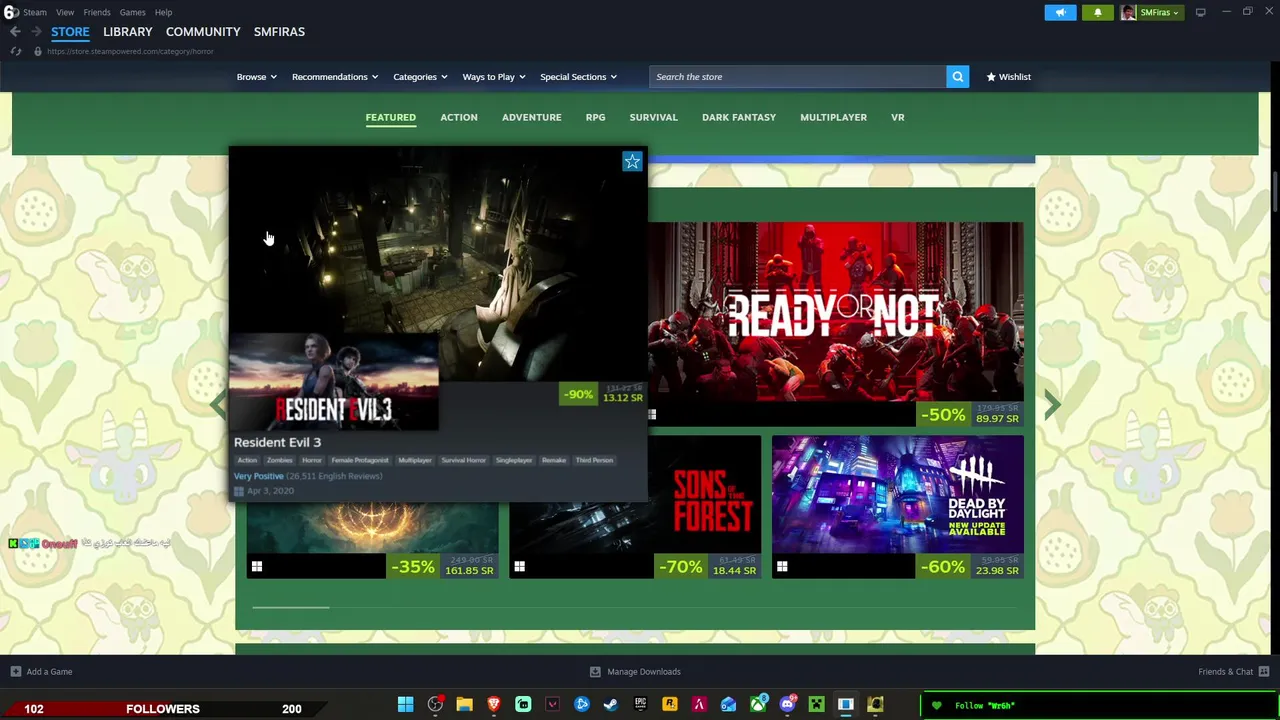The height and width of the screenshot is (720, 1280).
Task: Launch Brave browser from the taskbar
Action: click(493, 705)
